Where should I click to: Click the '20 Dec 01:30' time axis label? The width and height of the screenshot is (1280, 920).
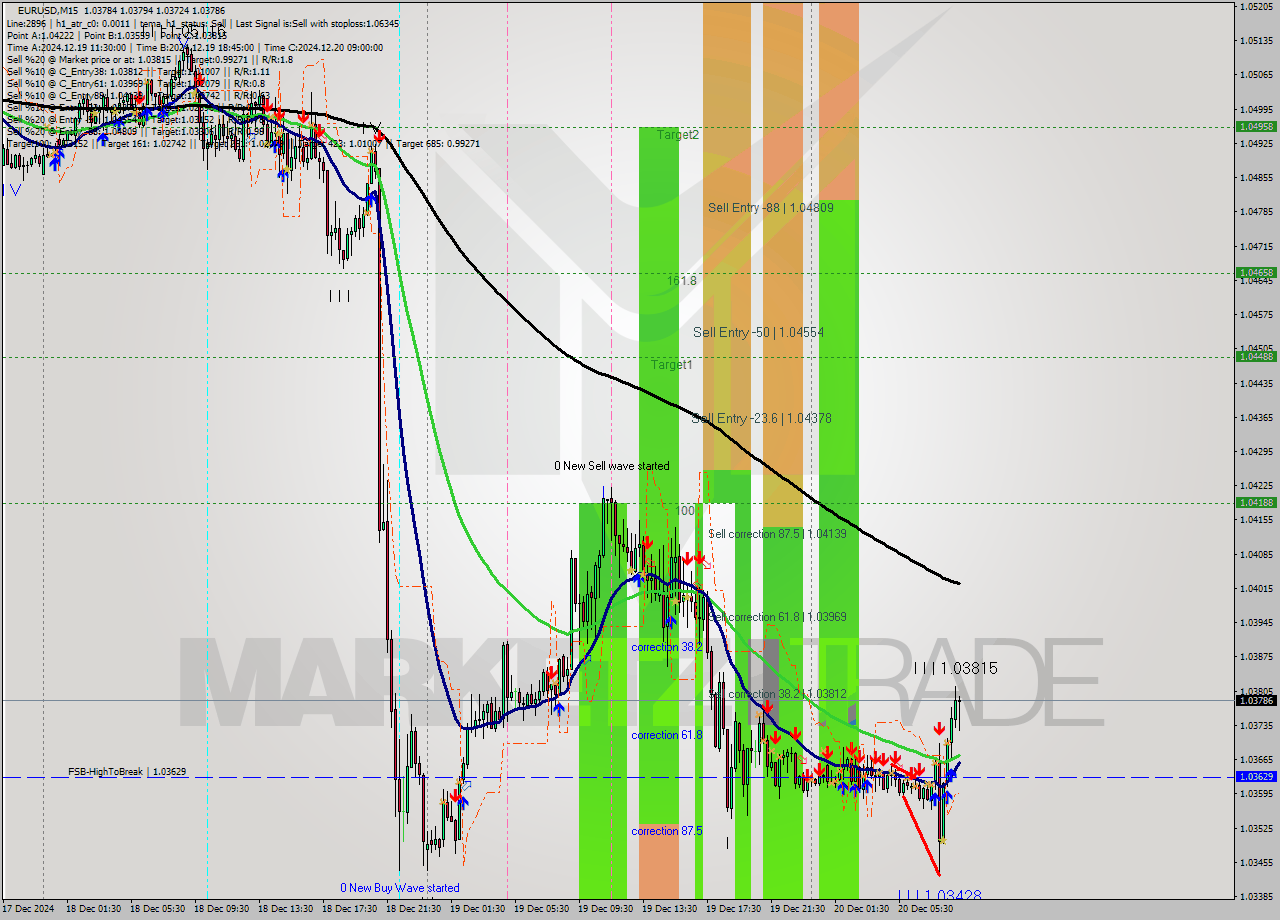click(x=861, y=909)
